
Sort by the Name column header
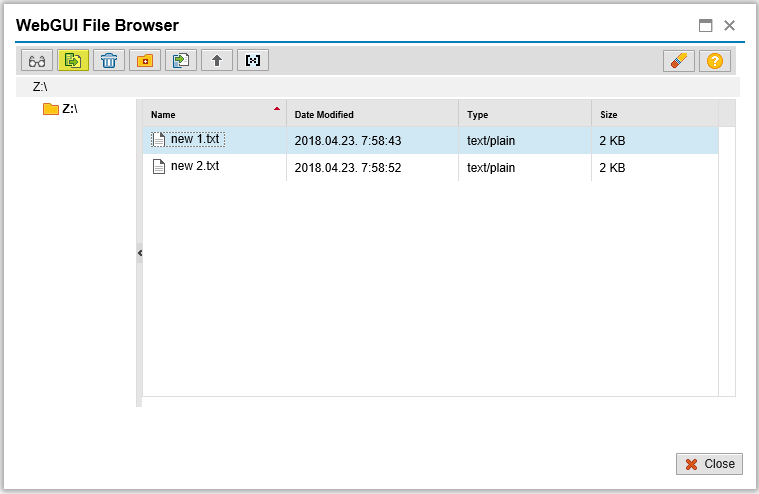coord(214,114)
